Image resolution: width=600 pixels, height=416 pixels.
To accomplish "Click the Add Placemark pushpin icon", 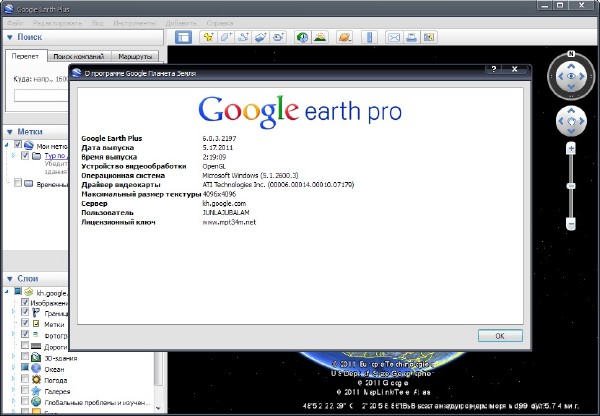I will (x=208, y=37).
